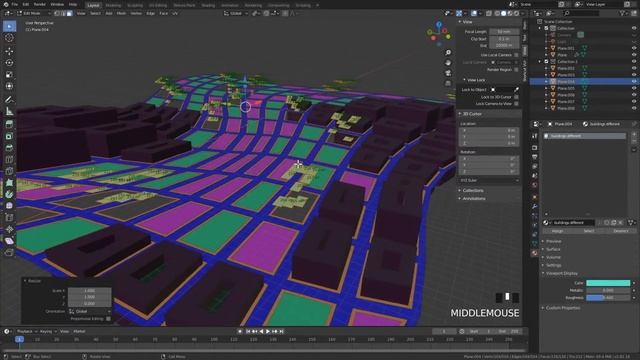Open the Modifiers wrench properties tab
640x360 pixels.
click(534, 207)
